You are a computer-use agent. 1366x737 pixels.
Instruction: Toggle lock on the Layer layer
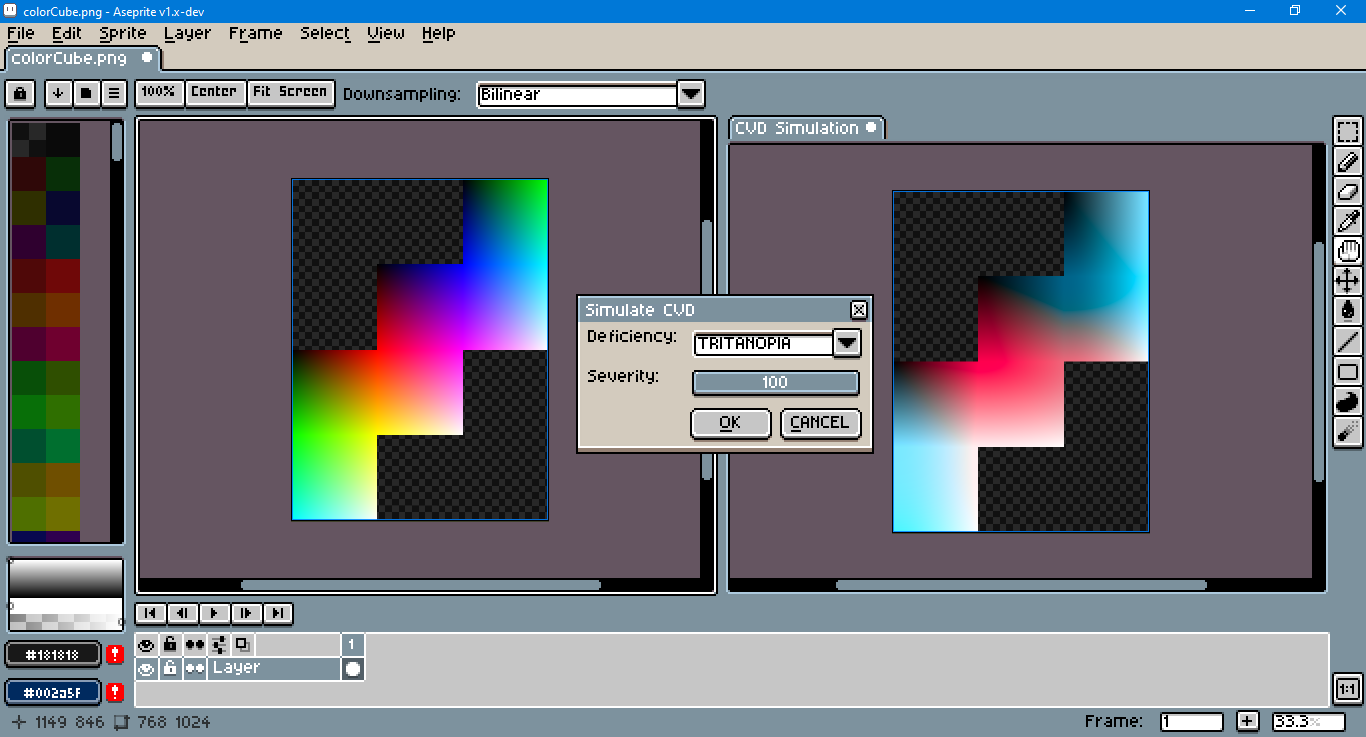coord(171,668)
